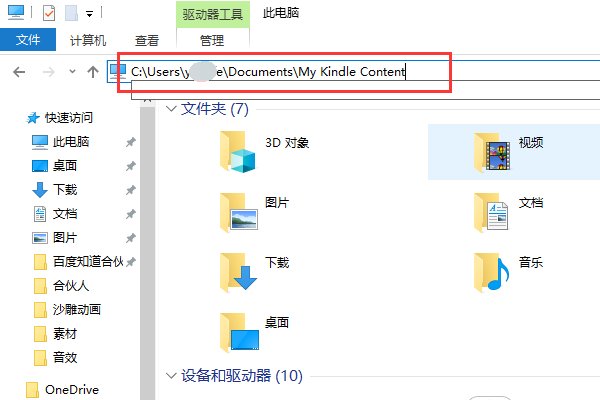600x400 pixels.
Task: Select the 下载 folder icon in main pane
Action: point(238,272)
